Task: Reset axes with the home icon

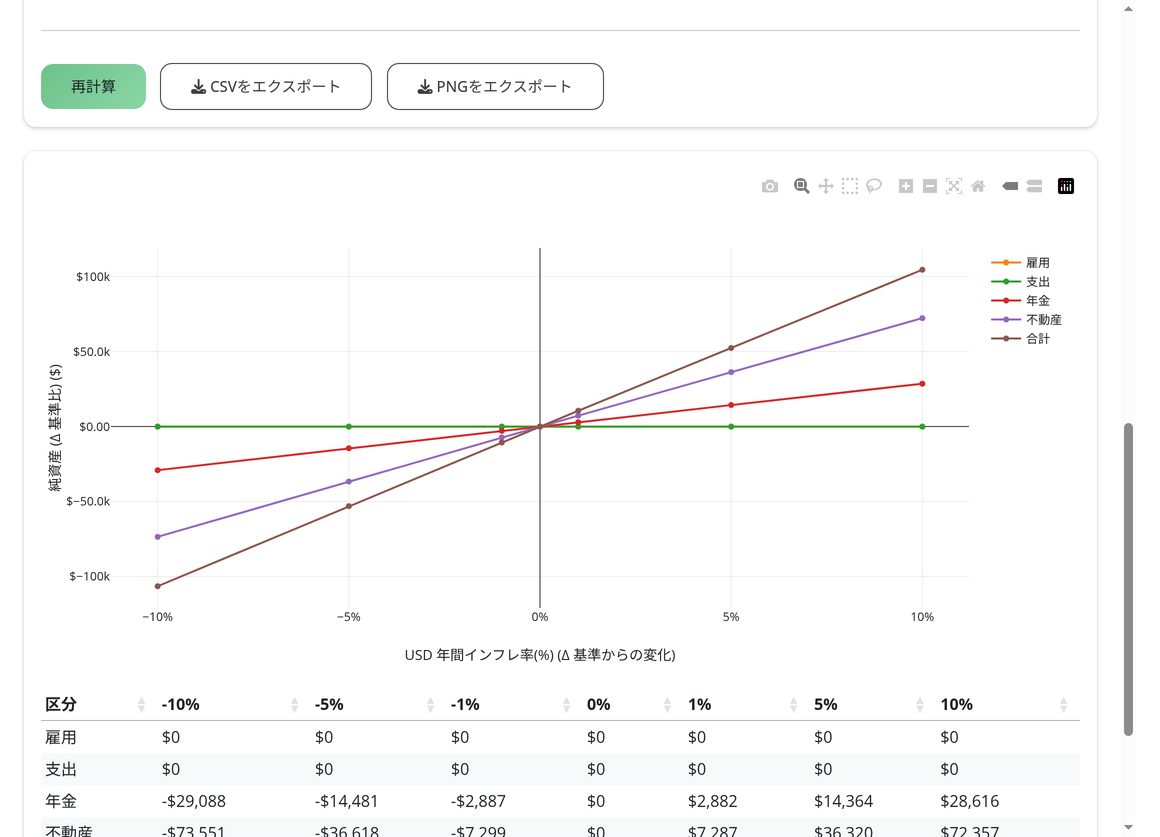Action: [978, 186]
